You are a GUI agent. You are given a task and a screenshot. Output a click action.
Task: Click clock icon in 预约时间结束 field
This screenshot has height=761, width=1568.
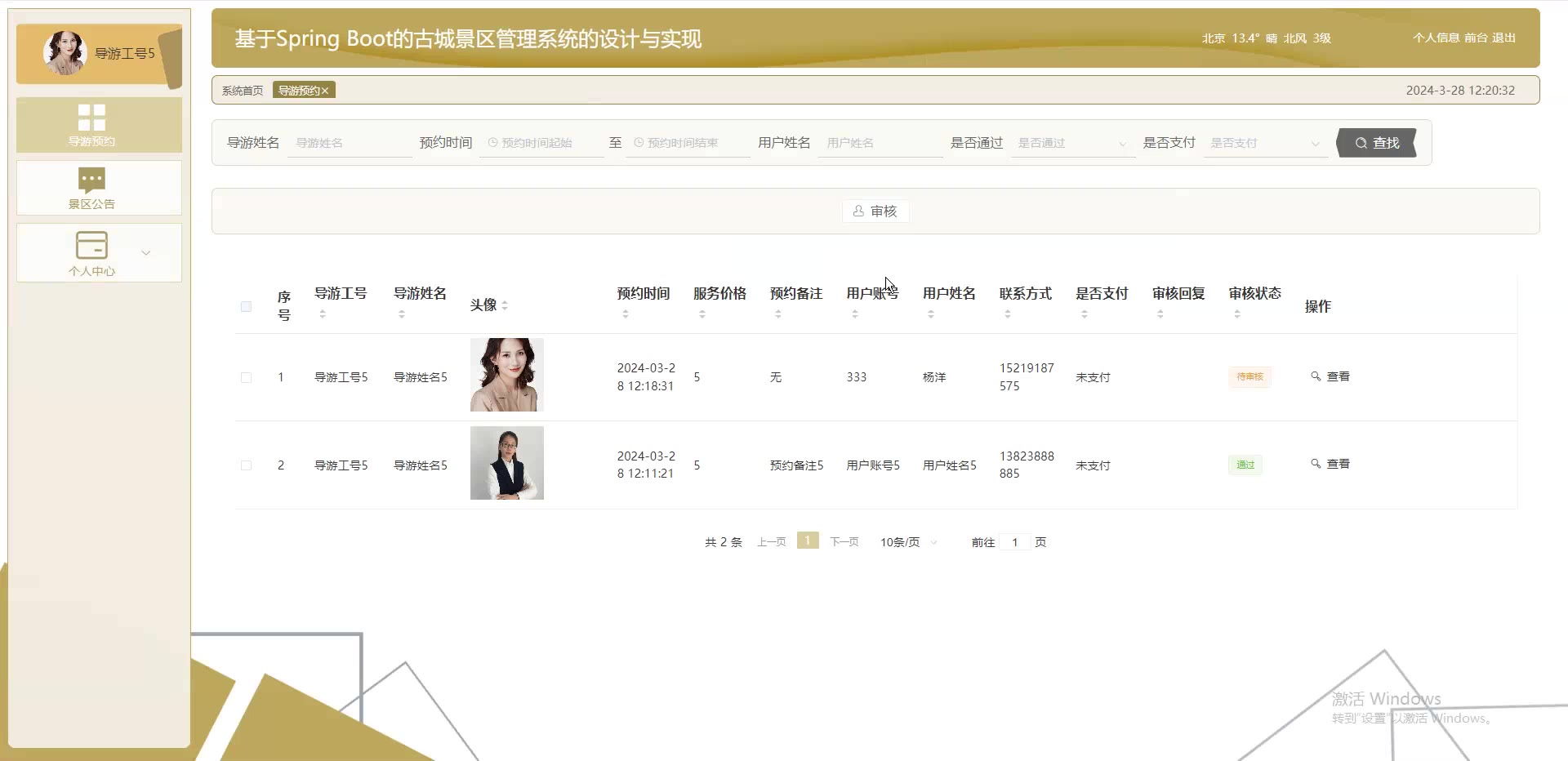click(x=639, y=143)
